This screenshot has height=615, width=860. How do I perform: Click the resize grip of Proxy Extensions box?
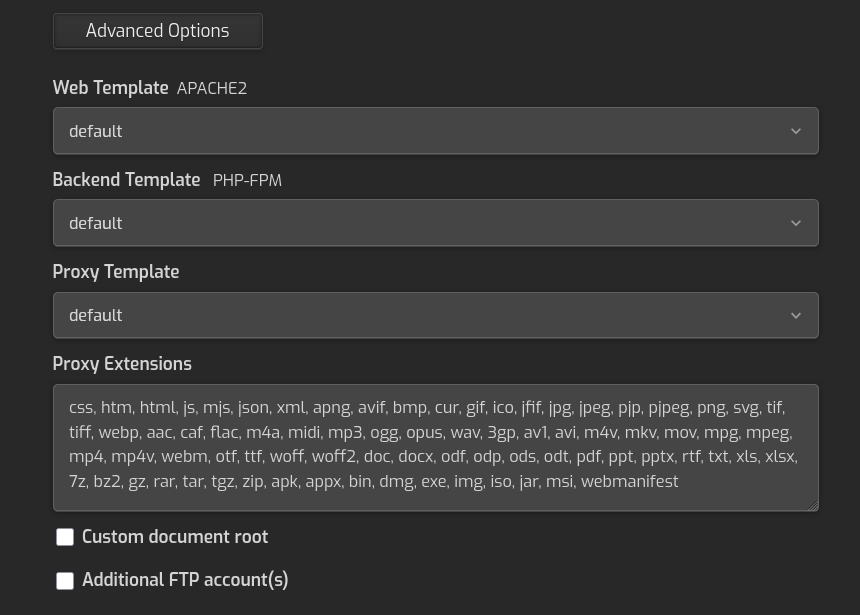pyautogui.click(x=812, y=505)
